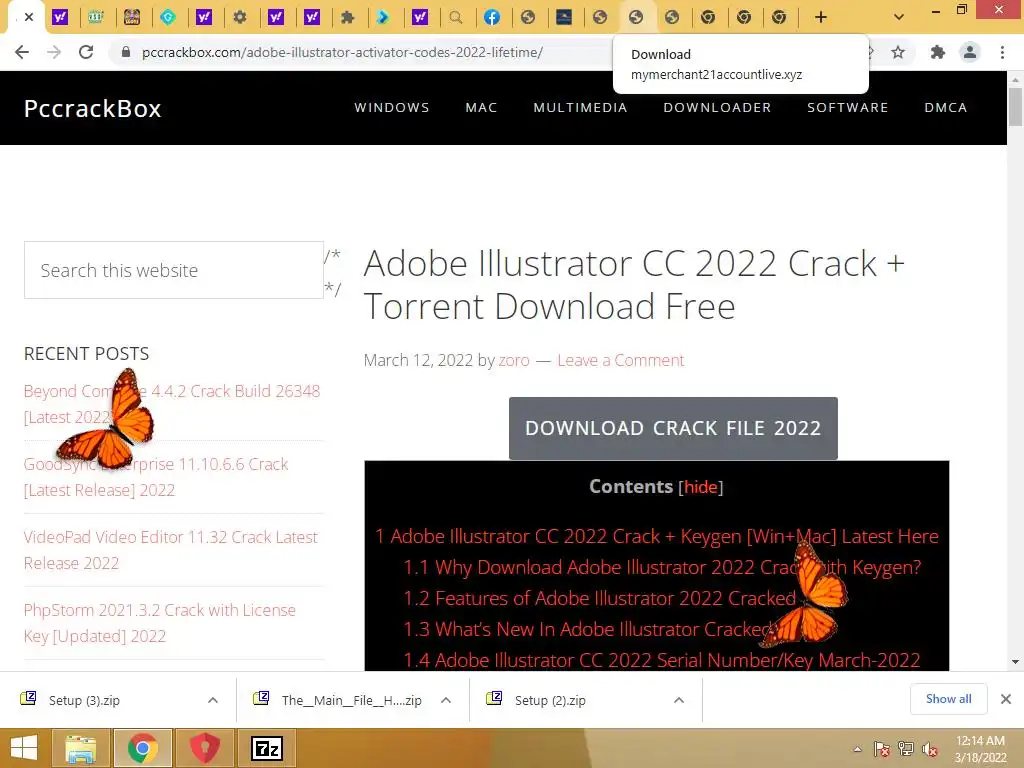Click the Leave a Comment link

click(x=620, y=360)
